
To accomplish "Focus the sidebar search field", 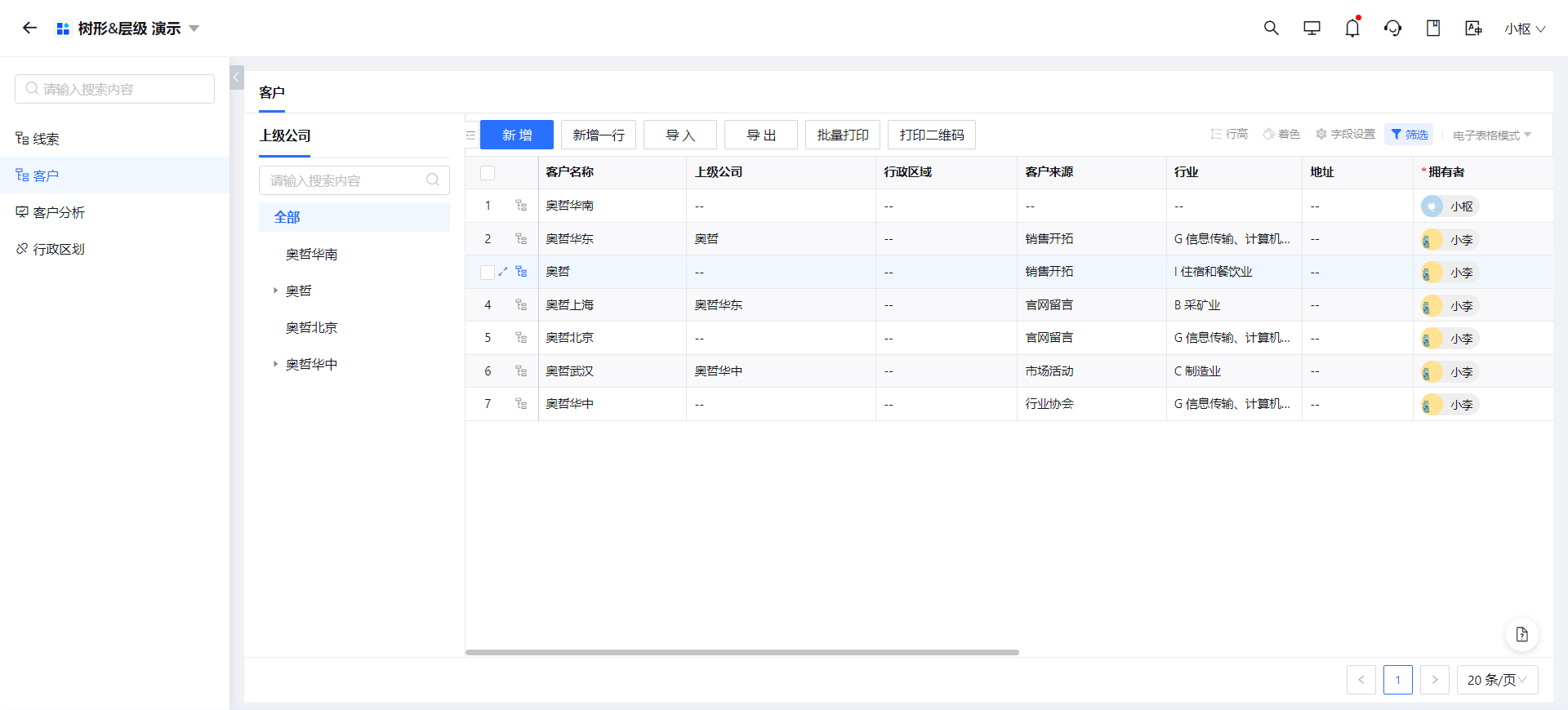I will (x=114, y=89).
